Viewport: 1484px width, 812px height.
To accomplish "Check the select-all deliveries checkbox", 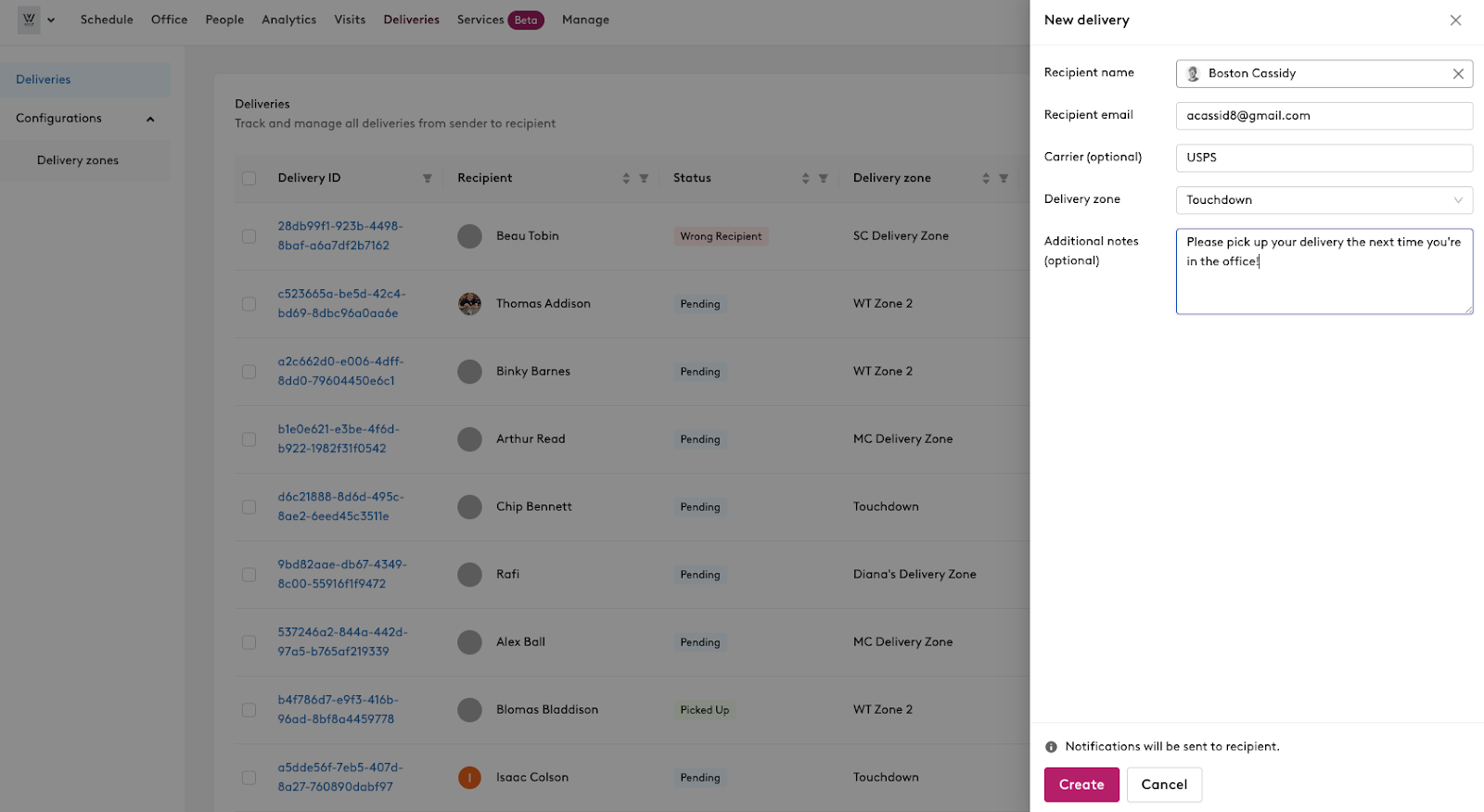I will pyautogui.click(x=249, y=177).
